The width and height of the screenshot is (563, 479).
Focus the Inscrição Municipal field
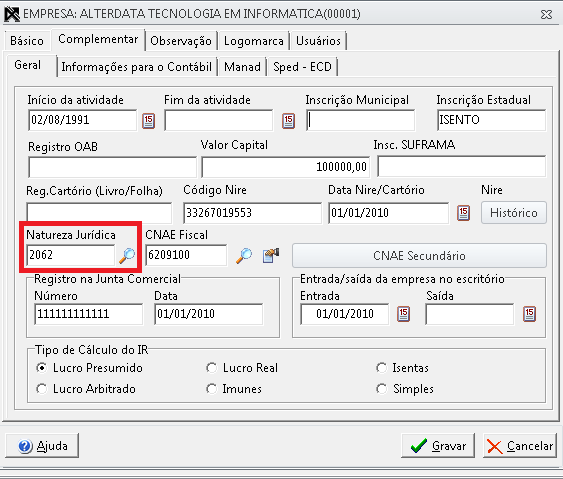(360, 120)
